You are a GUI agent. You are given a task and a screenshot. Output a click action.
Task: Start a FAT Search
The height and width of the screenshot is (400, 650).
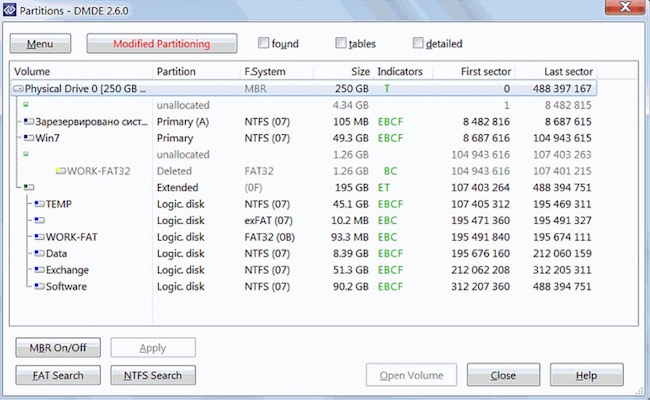pos(58,375)
